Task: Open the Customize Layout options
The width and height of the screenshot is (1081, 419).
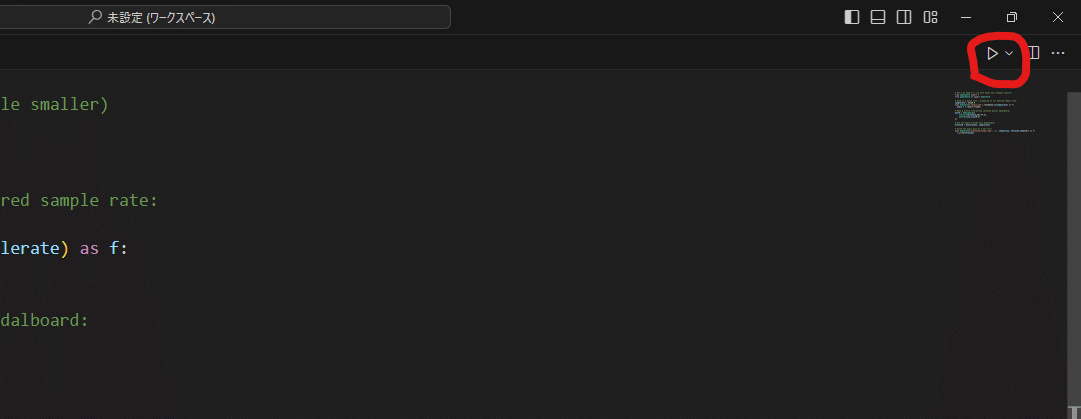Action: pos(931,17)
